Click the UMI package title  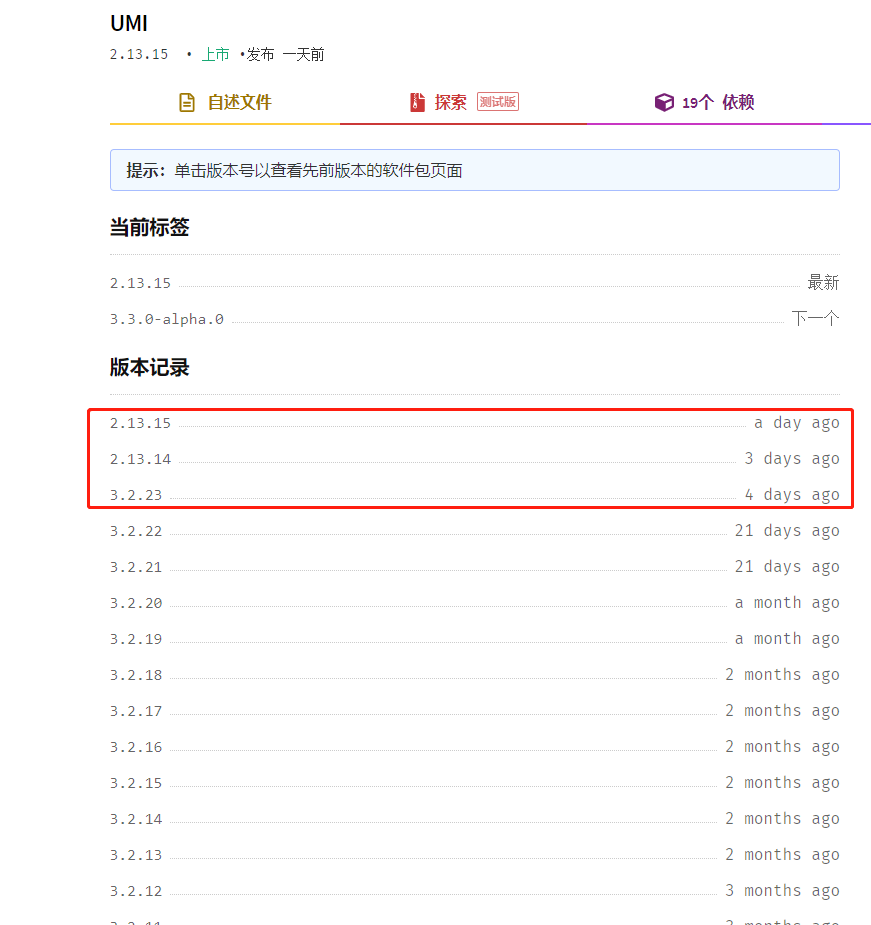[x=129, y=24]
